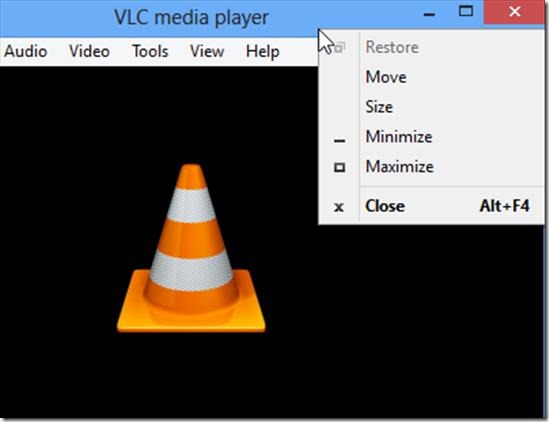Select the Maximize text entry in the context menu

pos(399,166)
